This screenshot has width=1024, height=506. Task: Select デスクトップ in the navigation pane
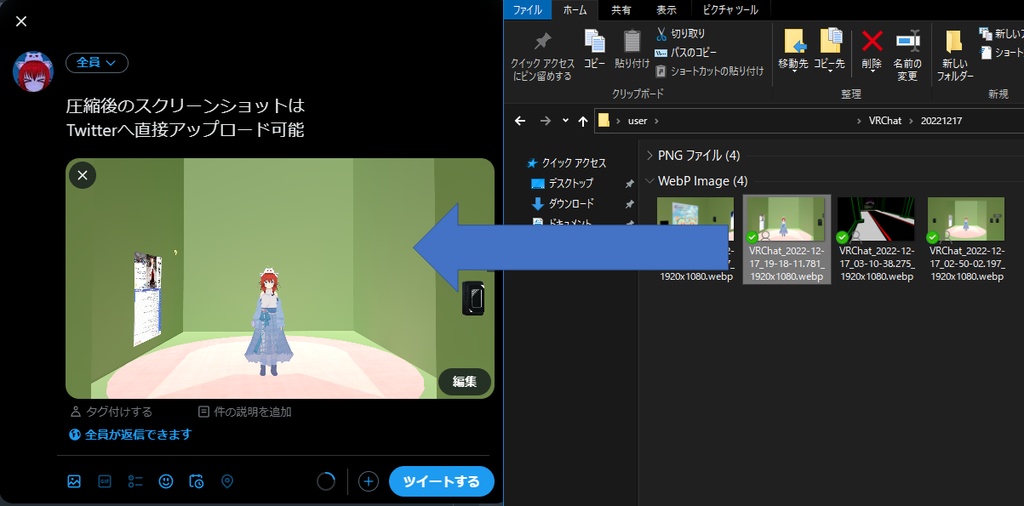(x=563, y=183)
